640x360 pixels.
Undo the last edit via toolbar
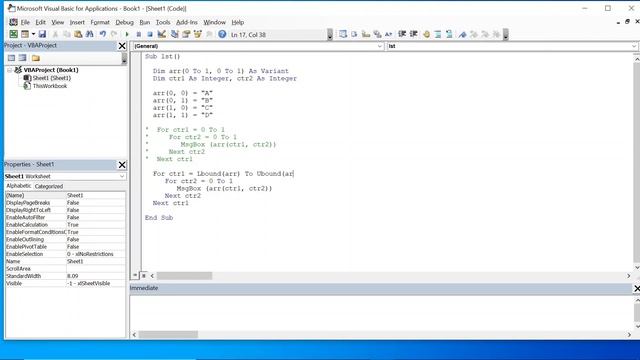pyautogui.click(x=103, y=34)
